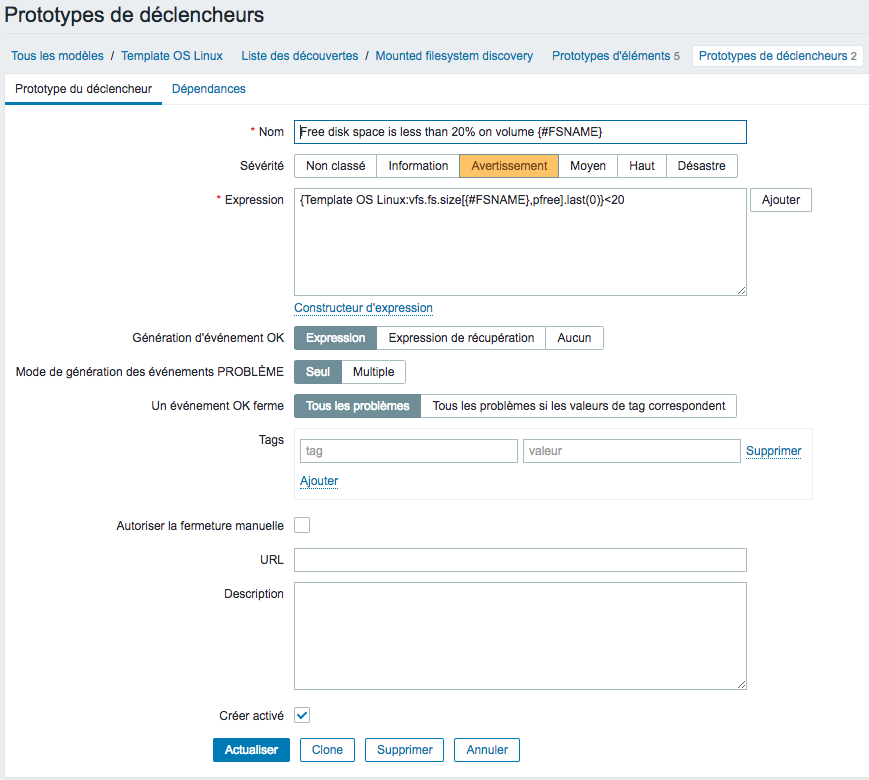Viewport: 869px width, 780px height.
Task: Uncheck the Créer activé checkbox
Action: point(302,715)
